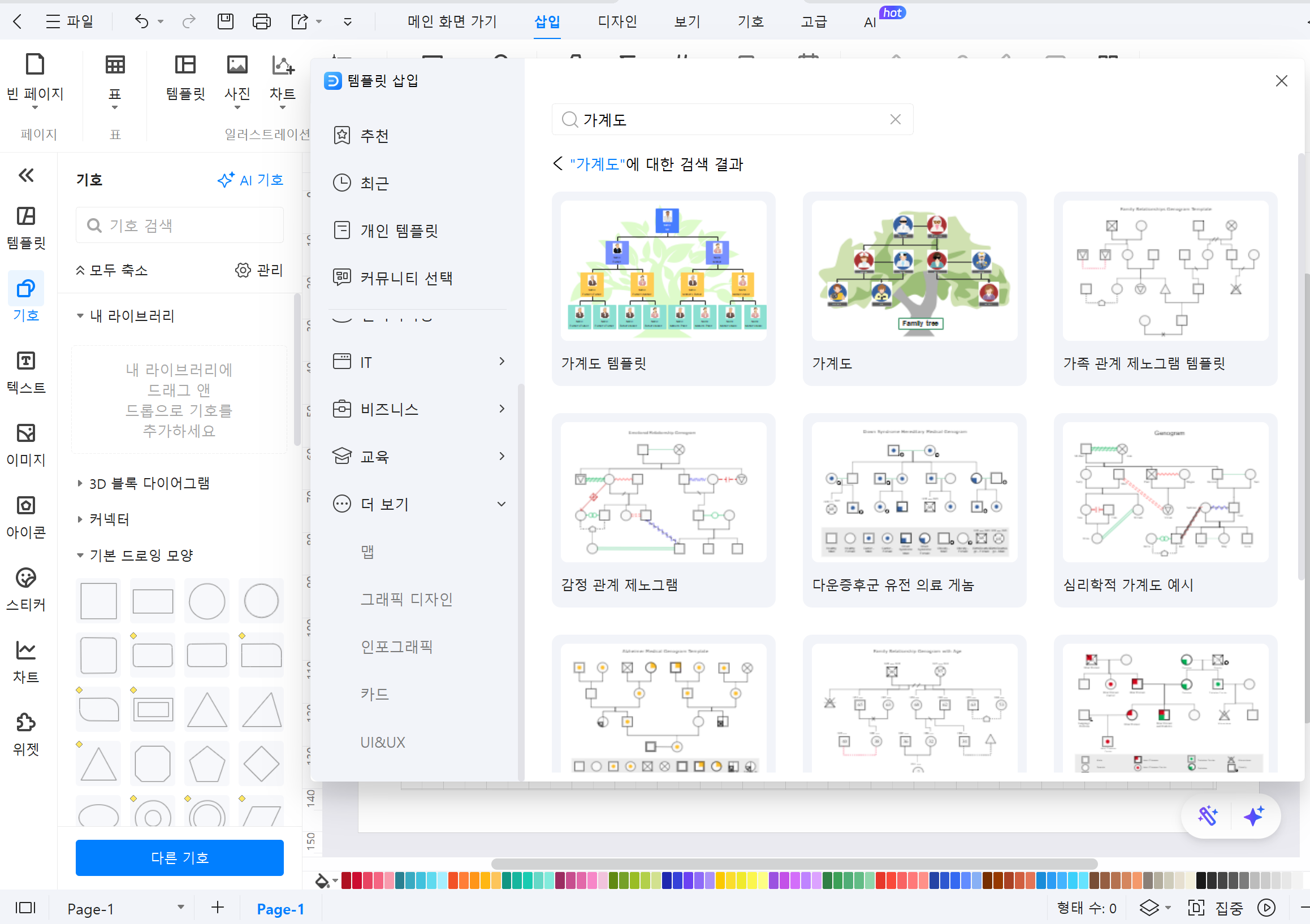Open the Page-1 page dropdown

coord(181,908)
